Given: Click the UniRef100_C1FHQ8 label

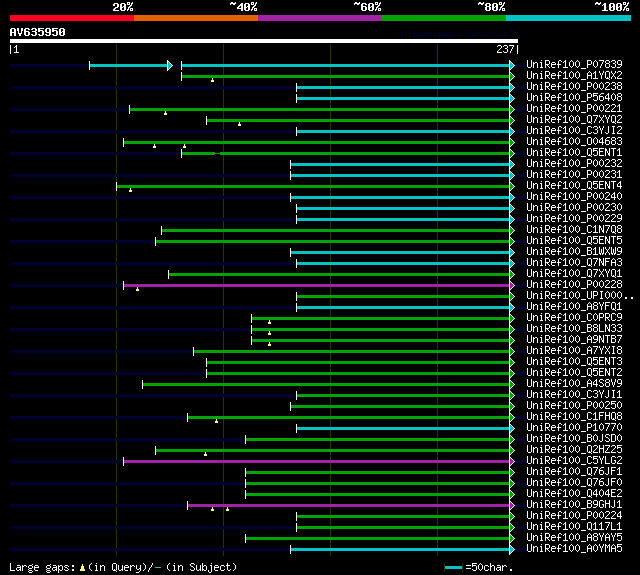Looking at the screenshot, I should tap(574, 417).
